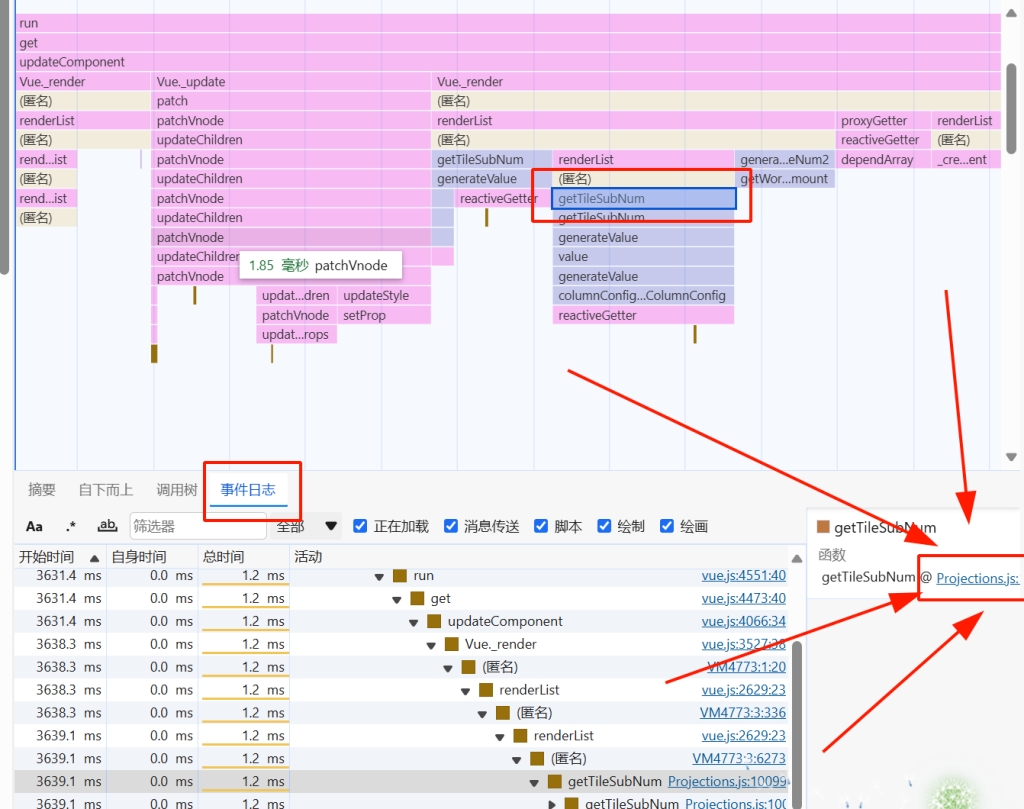Select the highlighted getTileSubNum flame chart block
1024x809 pixels.
[643, 199]
